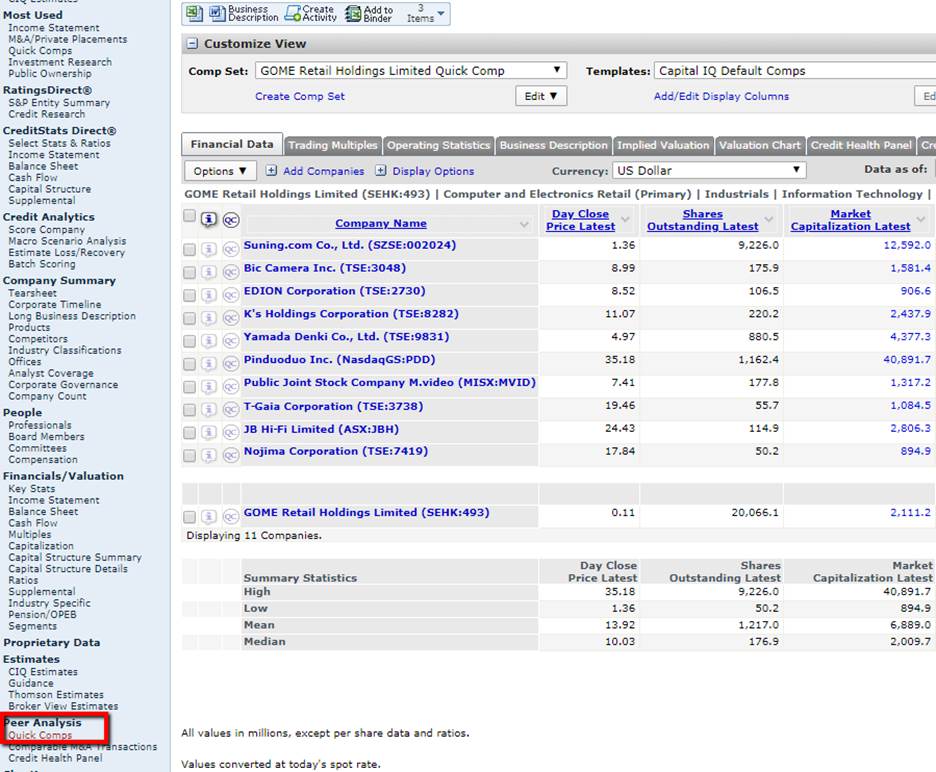Viewport: 936px width, 772px height.
Task: Export to Excel icon in toolbar
Action: coord(194,13)
